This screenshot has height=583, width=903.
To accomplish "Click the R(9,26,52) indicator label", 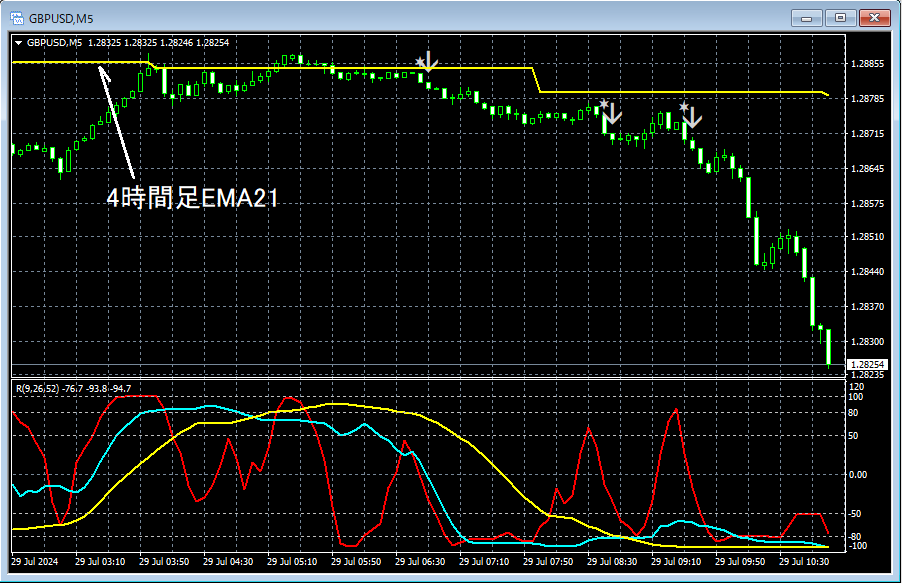I will (36, 388).
